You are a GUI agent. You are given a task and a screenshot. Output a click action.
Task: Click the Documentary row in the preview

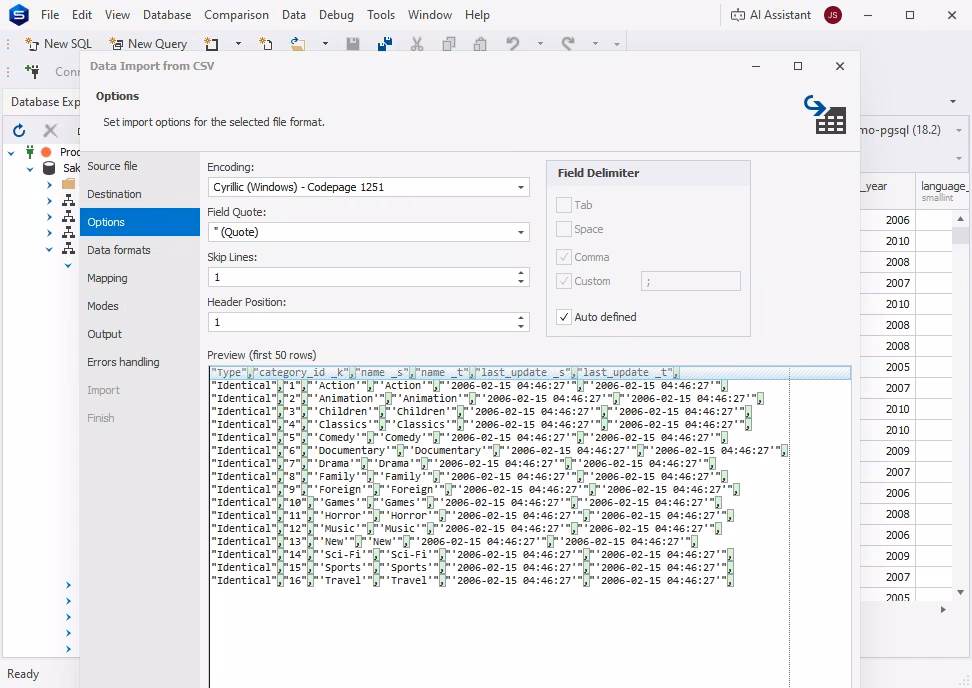click(x=500, y=451)
